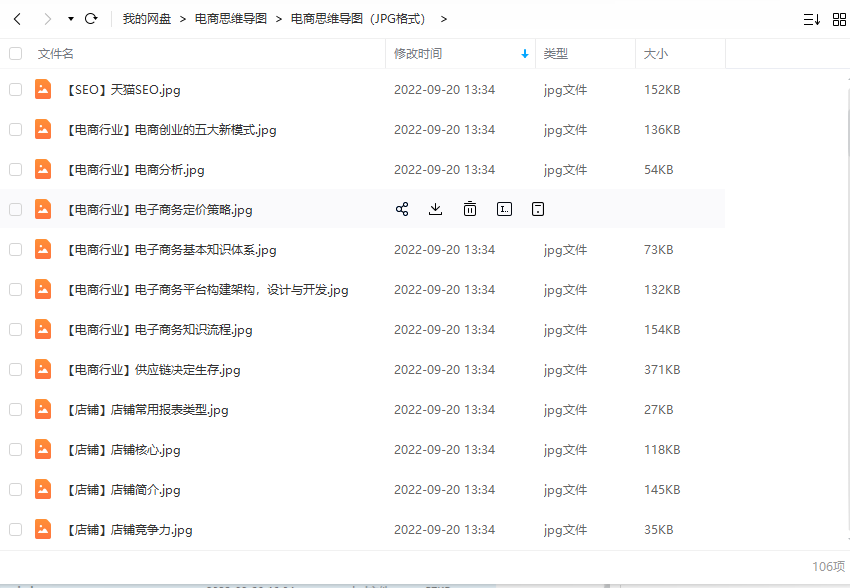Check the box for 电子商务基本知识体系.jpg
Viewport: 850px width, 588px height.
(x=16, y=249)
